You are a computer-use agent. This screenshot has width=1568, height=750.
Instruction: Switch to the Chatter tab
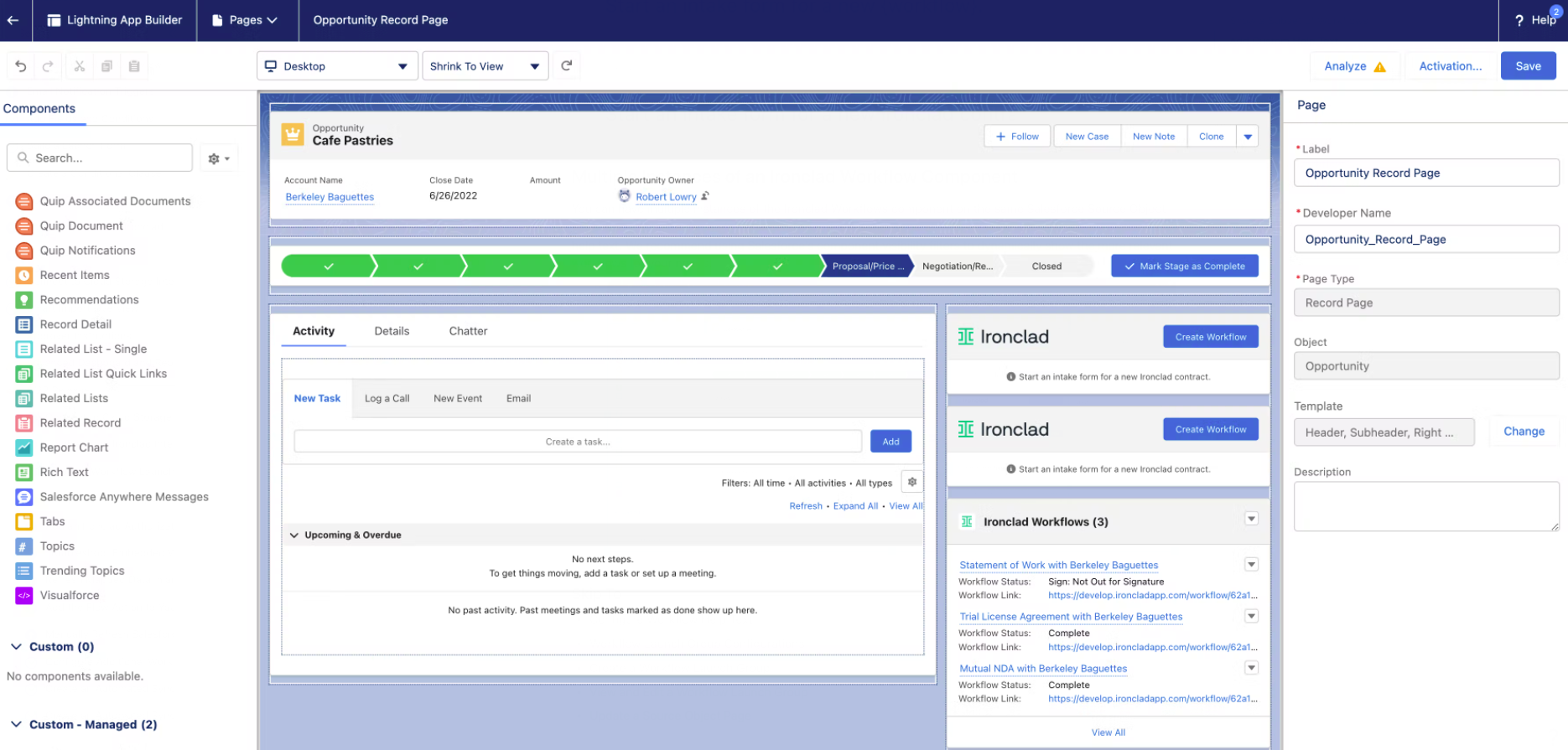point(468,331)
